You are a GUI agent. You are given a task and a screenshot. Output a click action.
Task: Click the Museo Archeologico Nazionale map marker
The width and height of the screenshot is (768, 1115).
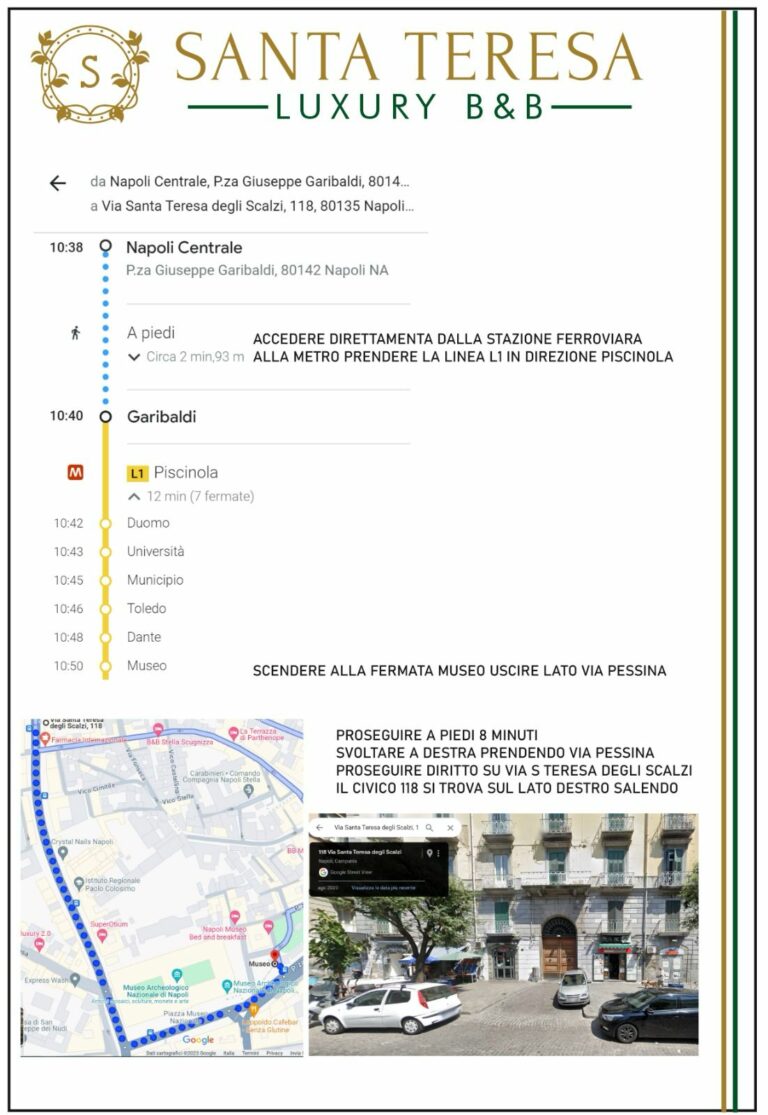point(177,974)
